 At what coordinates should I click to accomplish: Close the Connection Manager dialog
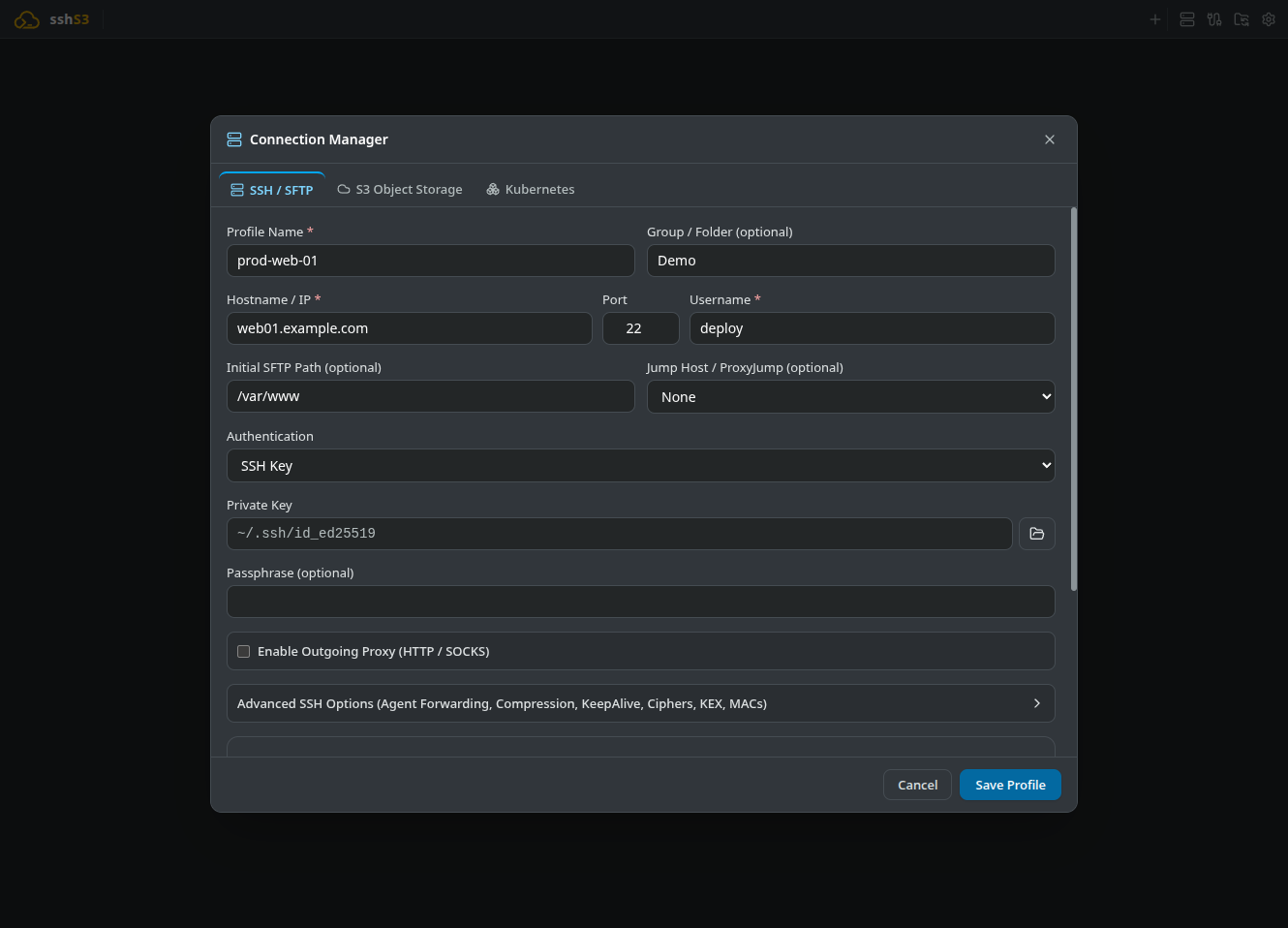coord(1050,139)
